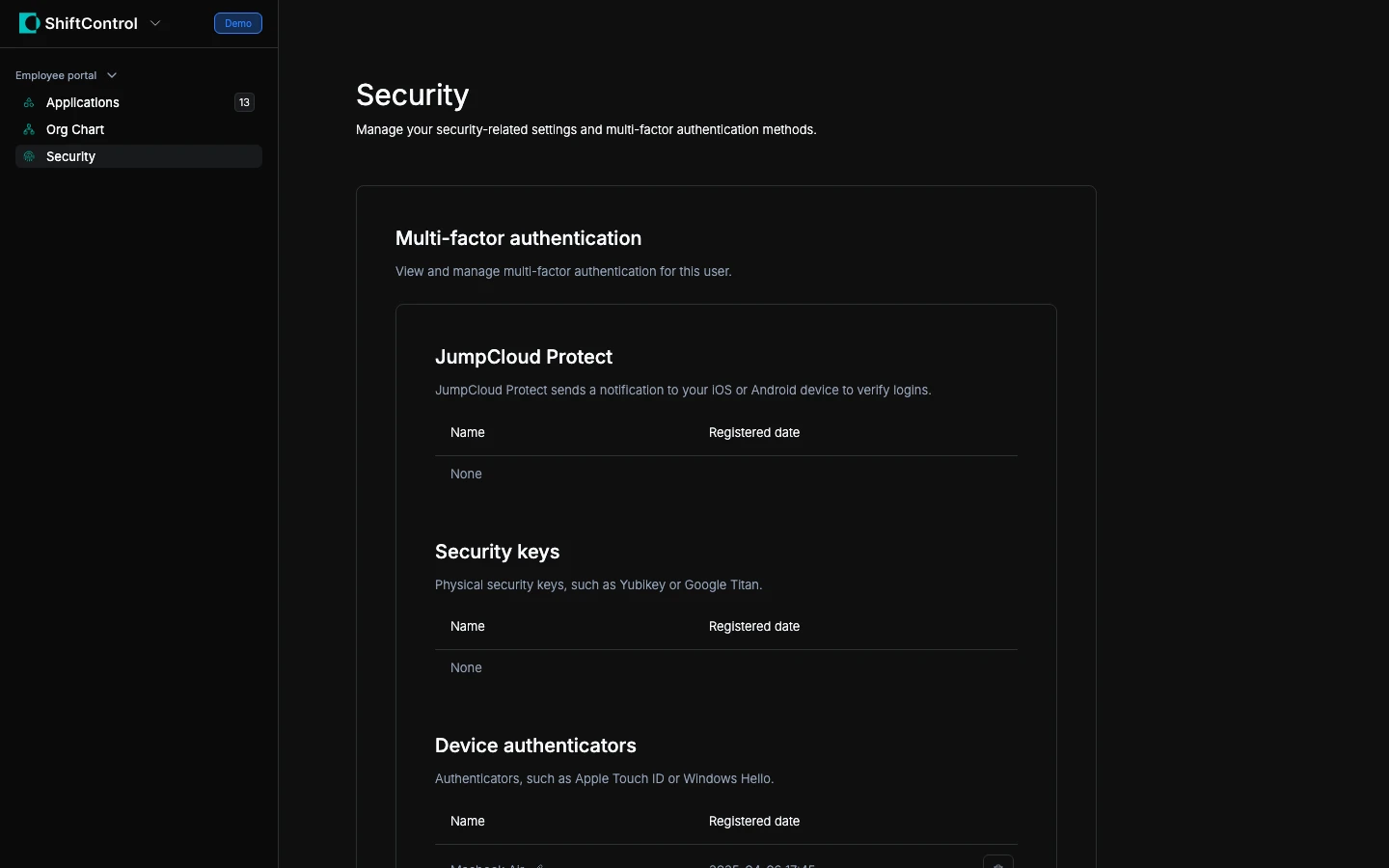Click the None row under Security keys
Image resolution: width=1389 pixels, height=868 pixels.
click(x=466, y=668)
